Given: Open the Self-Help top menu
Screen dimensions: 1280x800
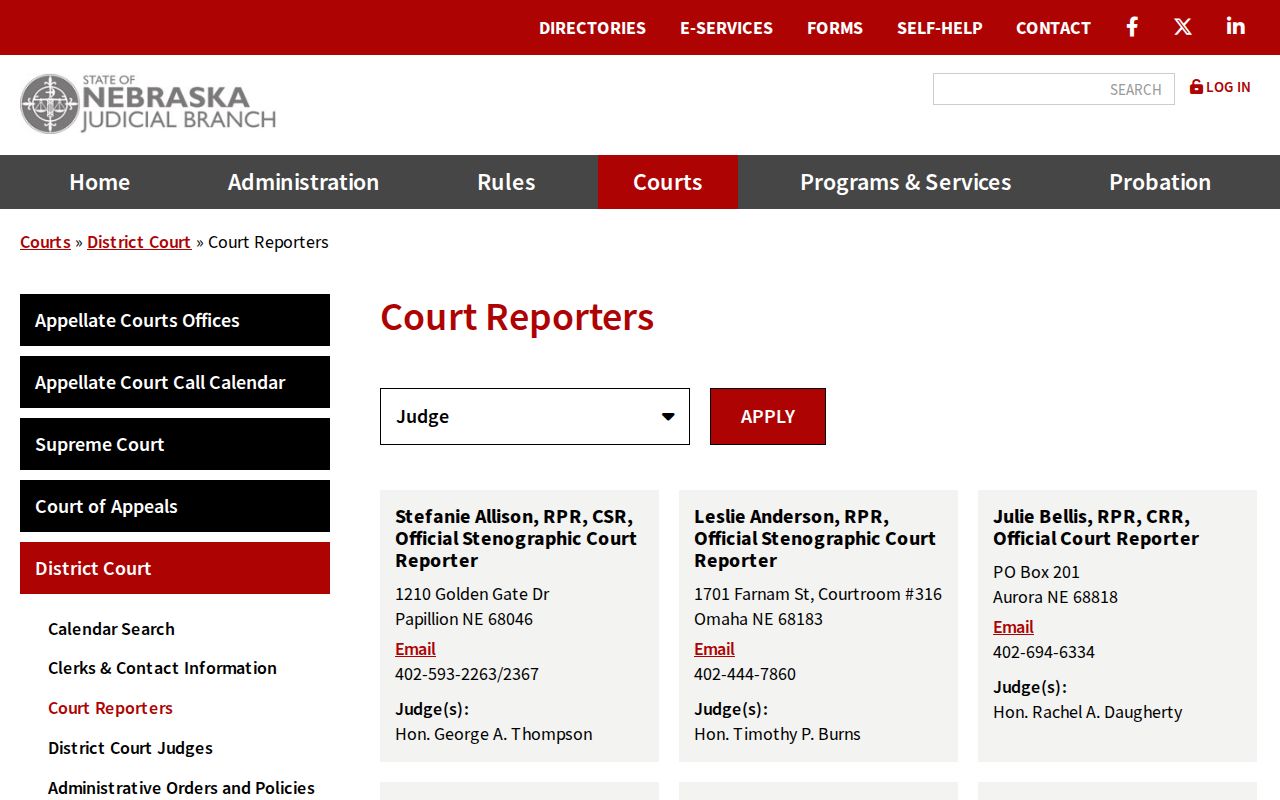Looking at the screenshot, I should pyautogui.click(x=939, y=28).
